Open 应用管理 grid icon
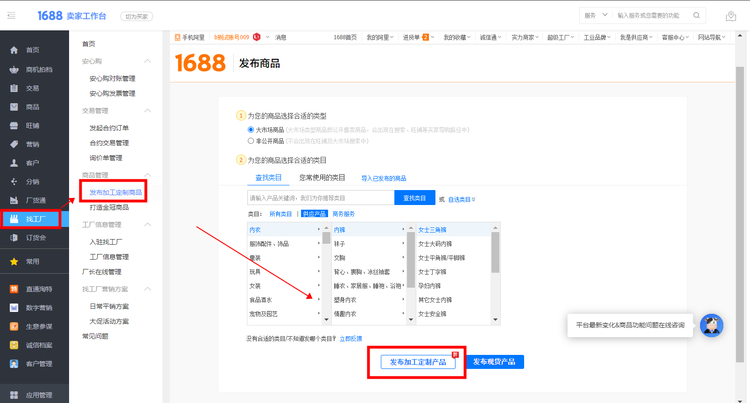 pos(14,395)
